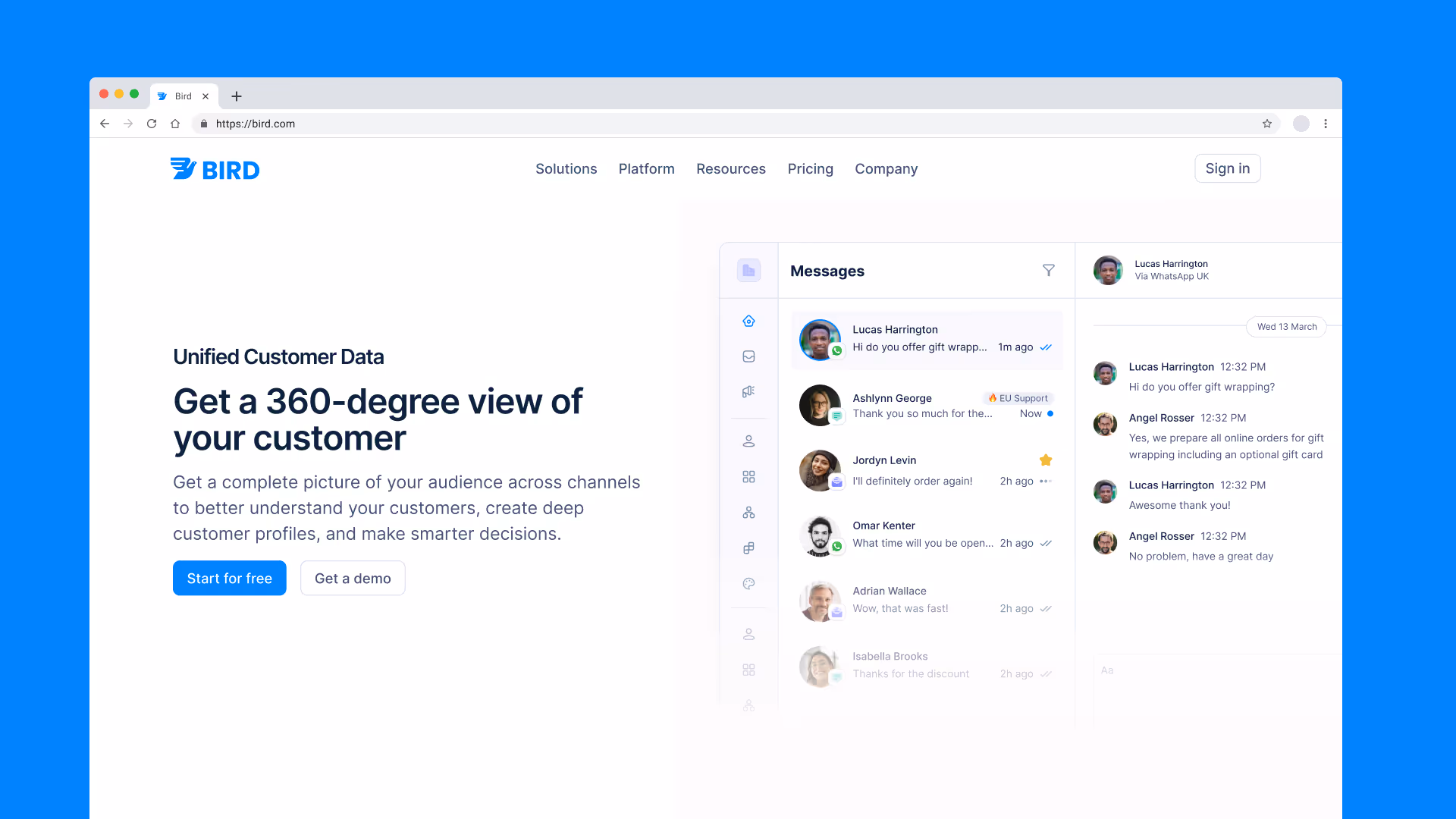Open the inbox icon in the sidebar
Image resolution: width=1456 pixels, height=819 pixels.
748,356
